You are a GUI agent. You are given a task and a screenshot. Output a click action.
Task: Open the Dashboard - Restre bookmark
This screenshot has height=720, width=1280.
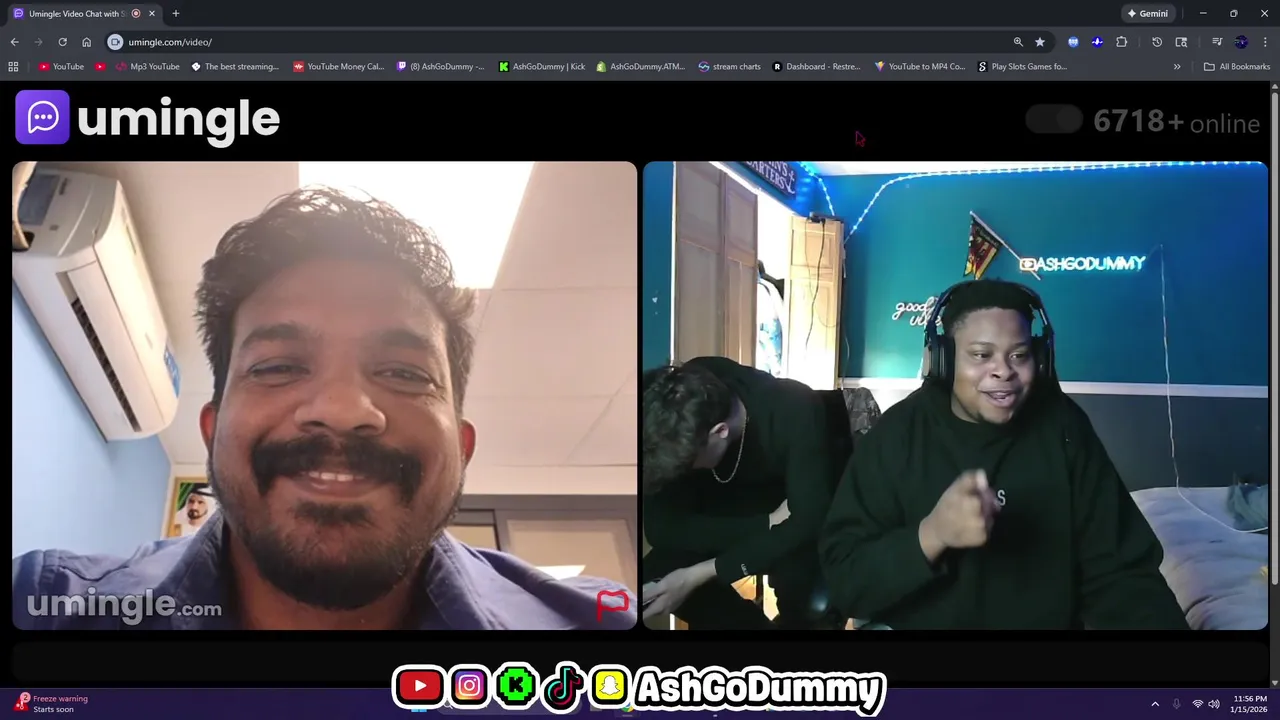click(x=816, y=66)
